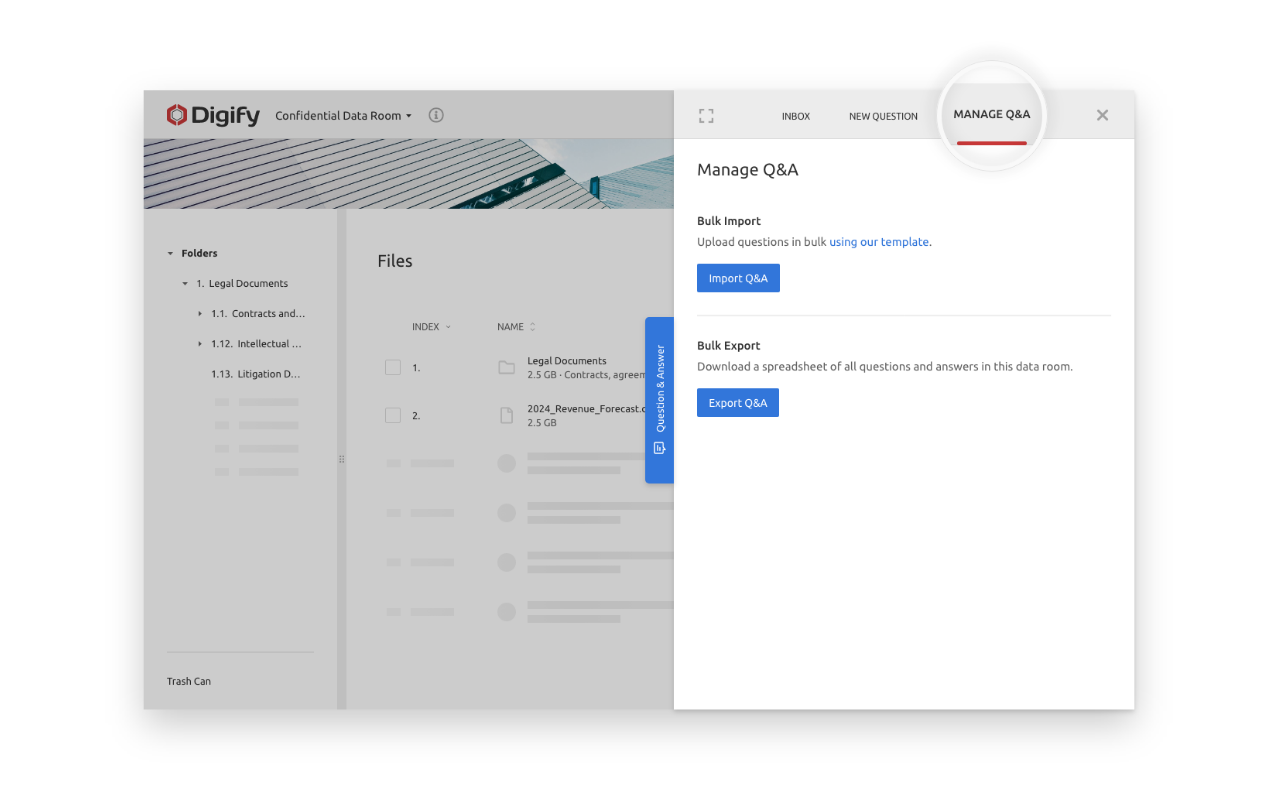Image resolution: width=1280 pixels, height=800 pixels.
Task: Switch to the NEW QUESTION tab
Action: pos(883,116)
